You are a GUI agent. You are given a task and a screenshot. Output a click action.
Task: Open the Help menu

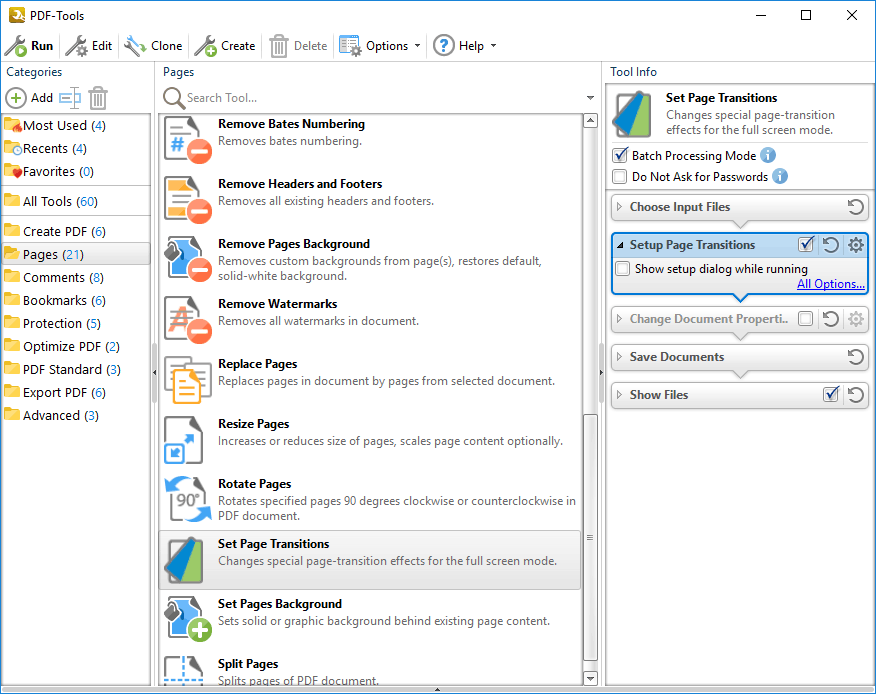(465, 46)
